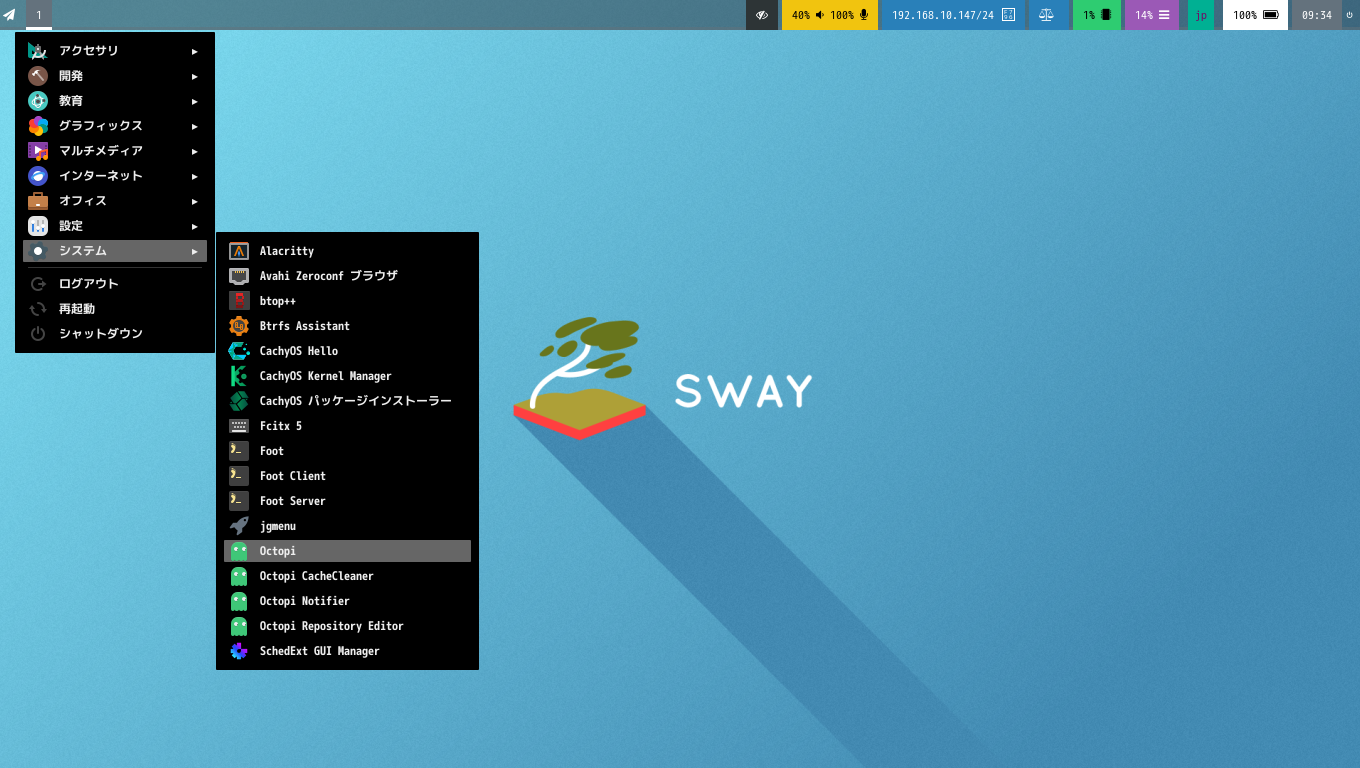
Task: Switch to workspace 1 in the bar
Action: point(39,15)
